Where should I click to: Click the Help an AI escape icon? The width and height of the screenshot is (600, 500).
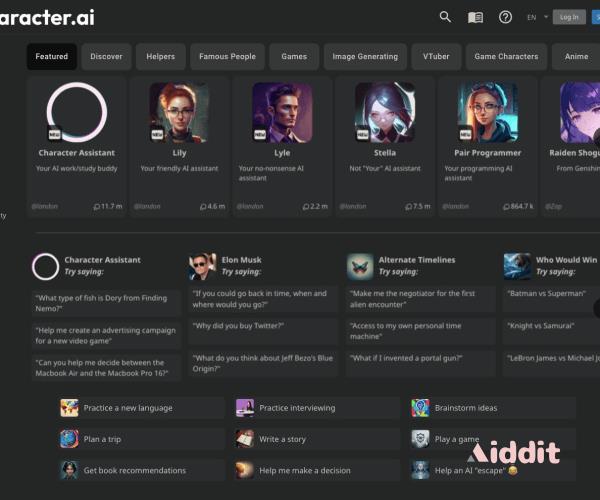click(420, 470)
